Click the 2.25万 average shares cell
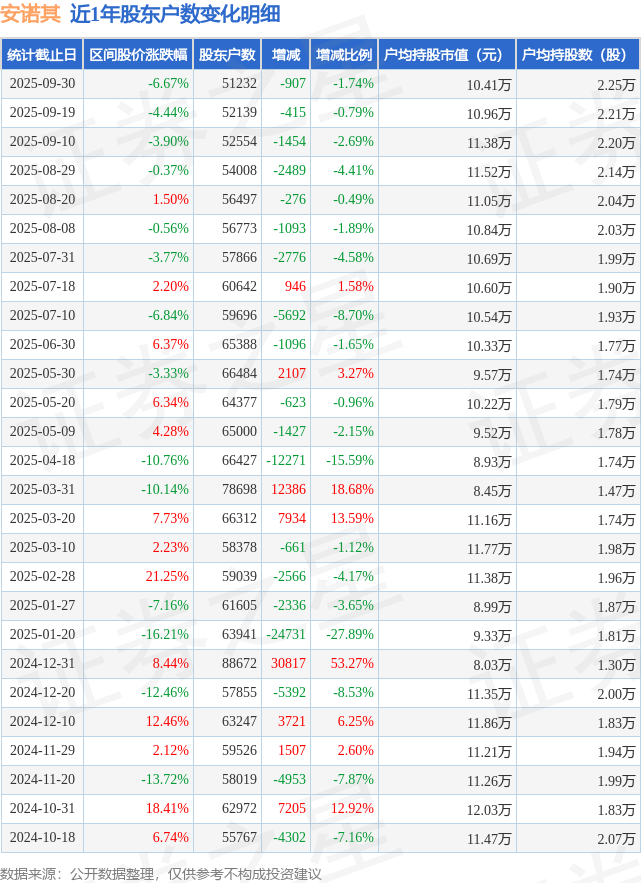 tap(615, 85)
